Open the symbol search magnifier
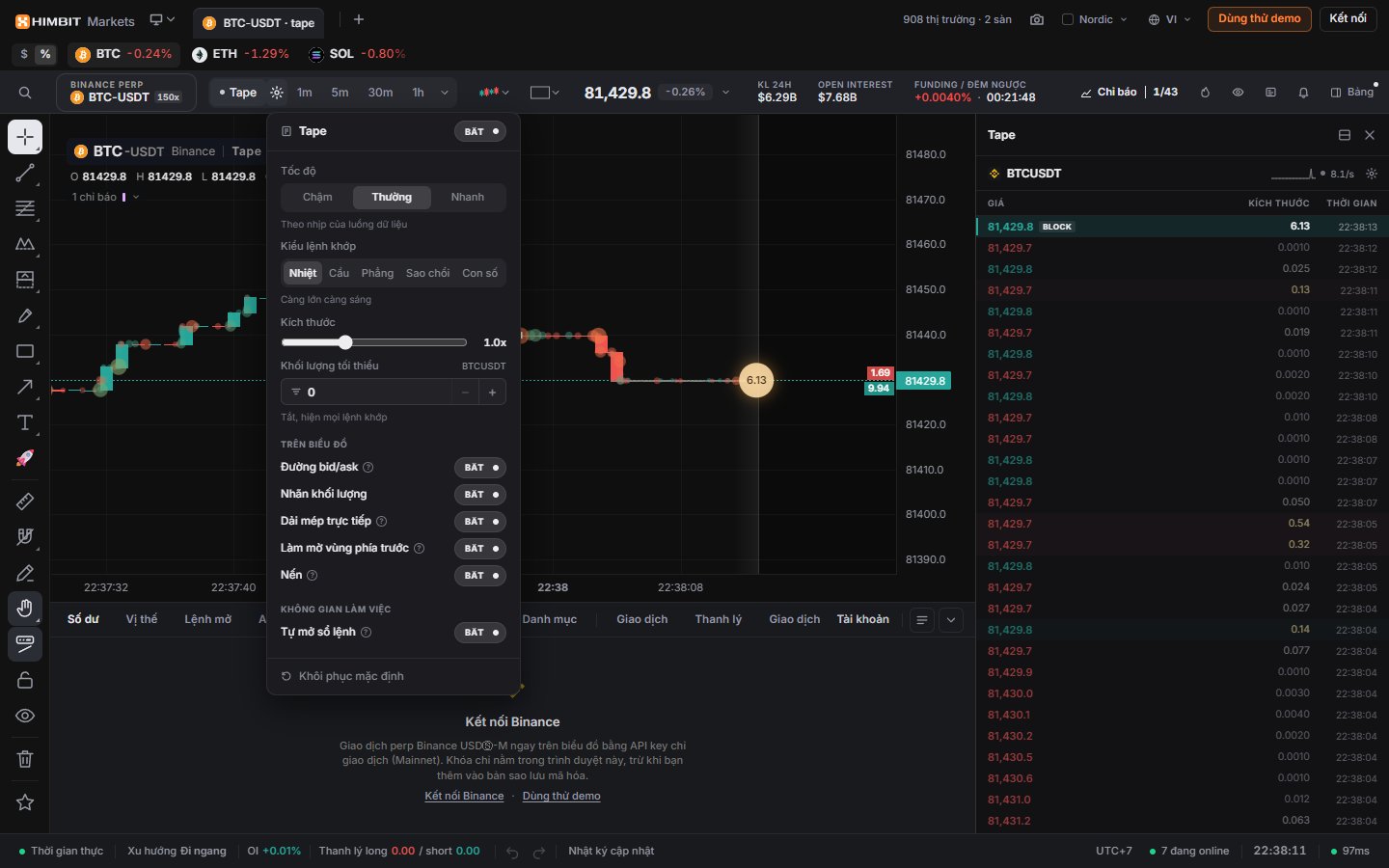 (25, 93)
